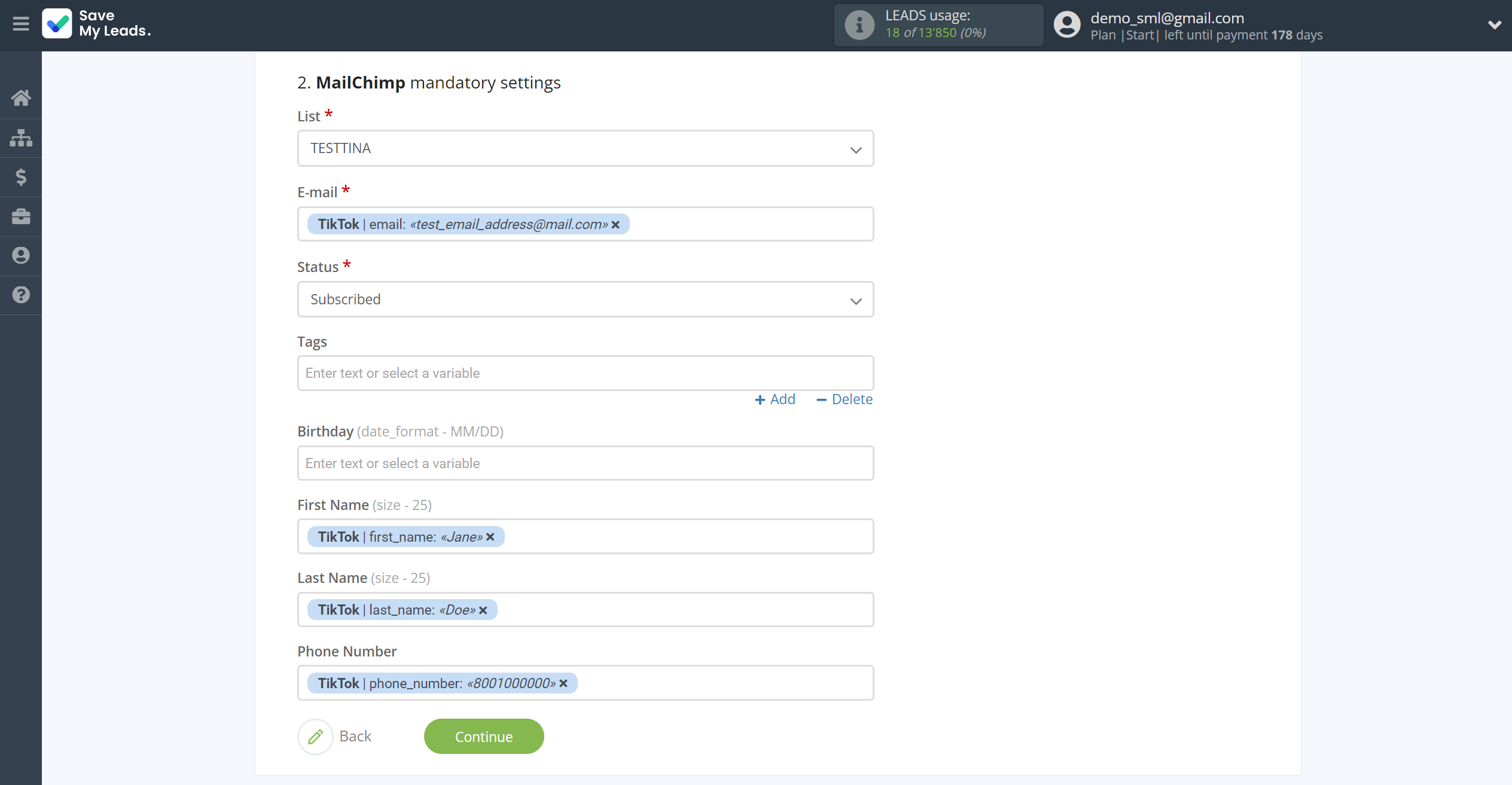Open the user profile sidebar icon
The image size is (1512, 785).
(x=21, y=256)
